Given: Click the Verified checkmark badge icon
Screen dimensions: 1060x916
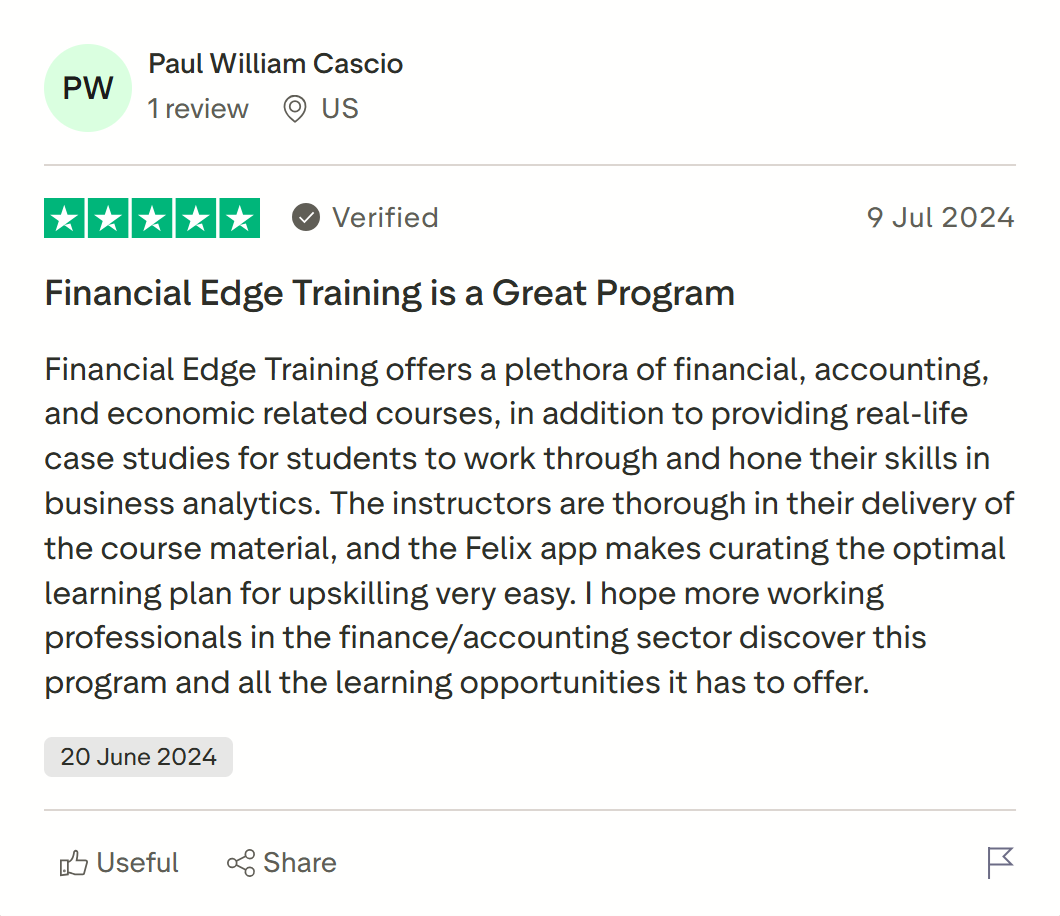Looking at the screenshot, I should coord(306,217).
